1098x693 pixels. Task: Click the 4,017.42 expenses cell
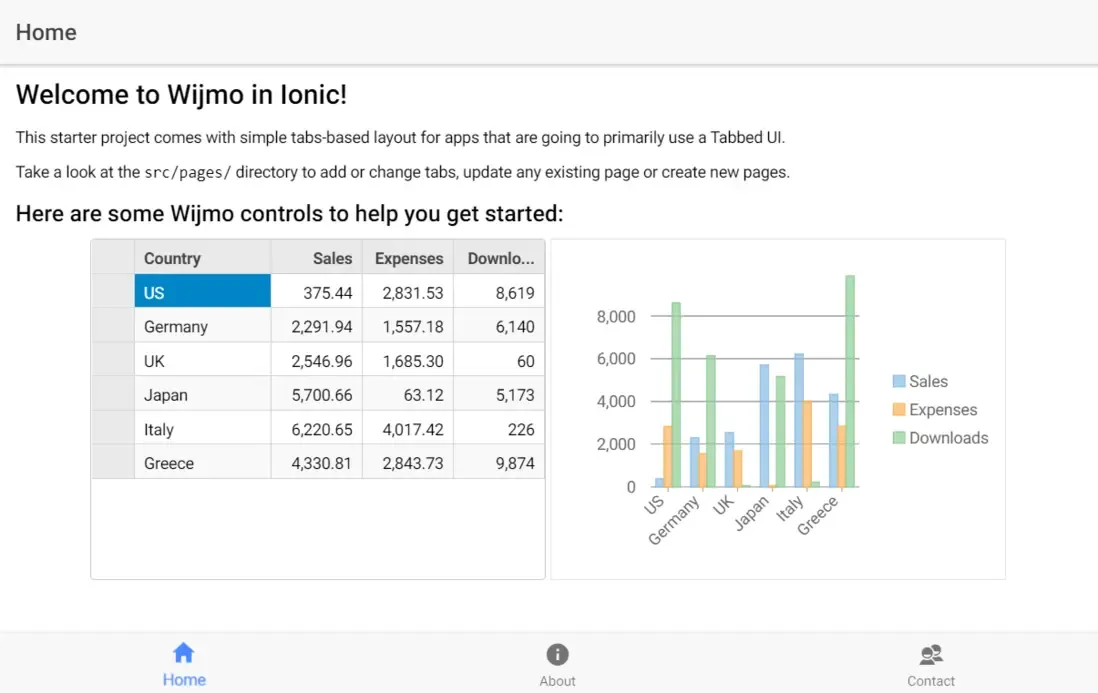408,428
